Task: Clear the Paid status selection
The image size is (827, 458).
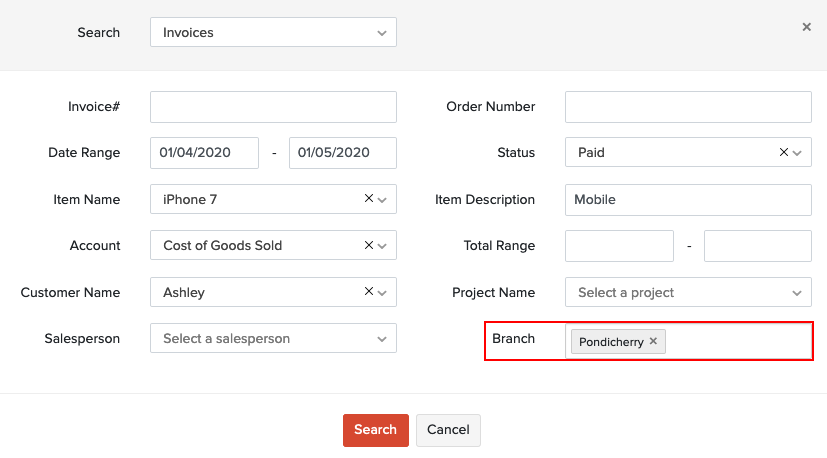Action: pyautogui.click(x=784, y=153)
